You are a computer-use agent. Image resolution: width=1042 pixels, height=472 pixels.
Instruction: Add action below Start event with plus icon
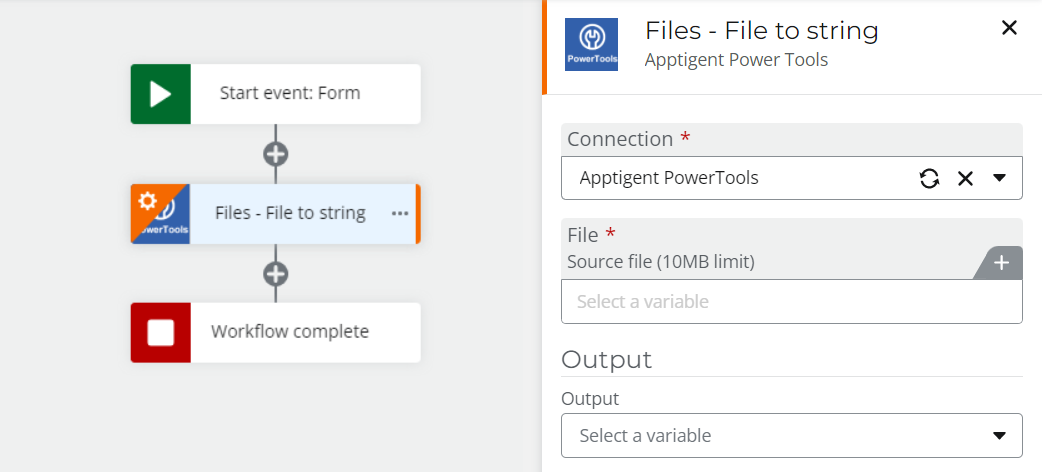tap(276, 154)
